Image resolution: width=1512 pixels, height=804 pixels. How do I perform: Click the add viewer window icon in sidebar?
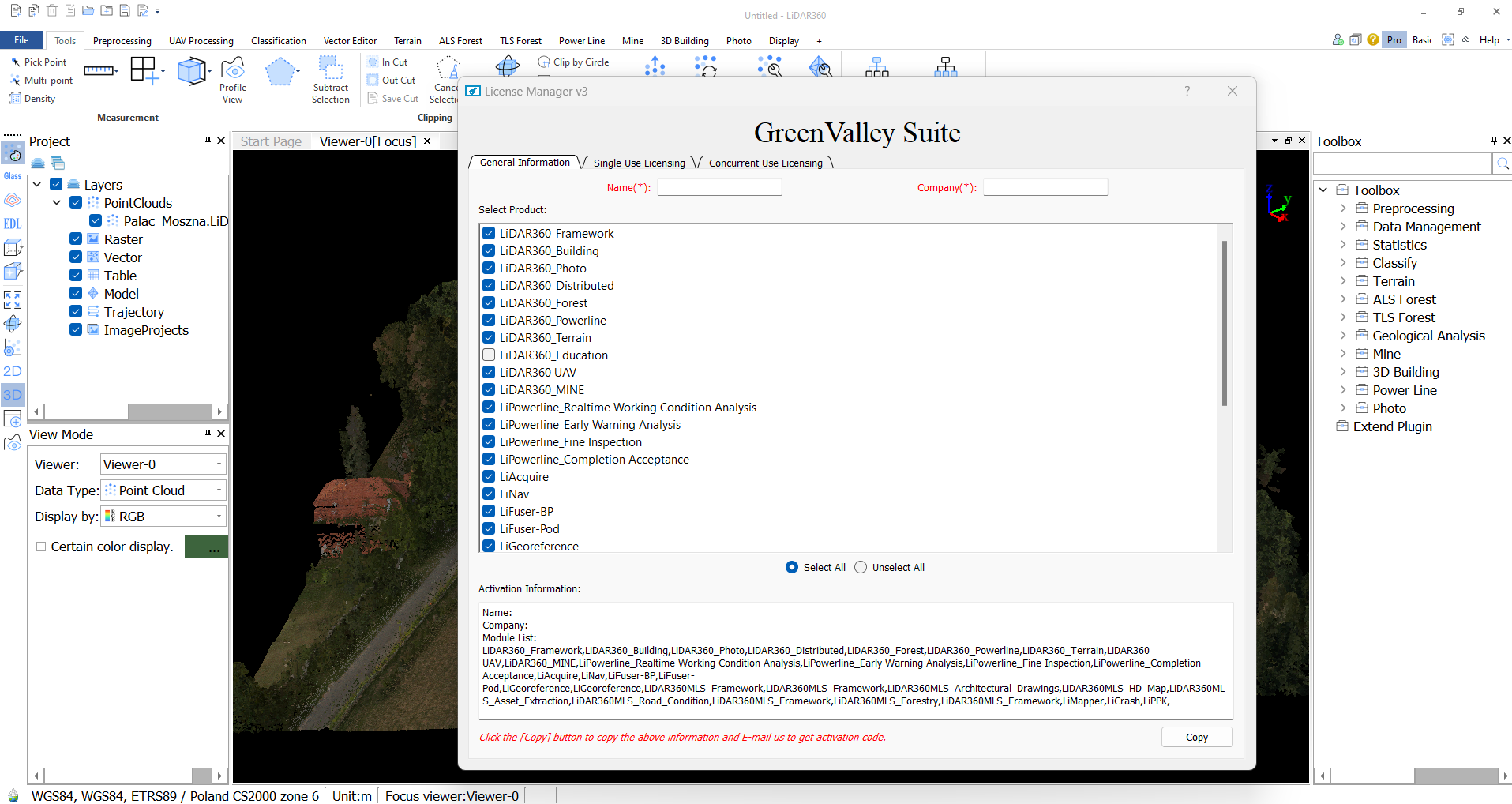[x=13, y=419]
